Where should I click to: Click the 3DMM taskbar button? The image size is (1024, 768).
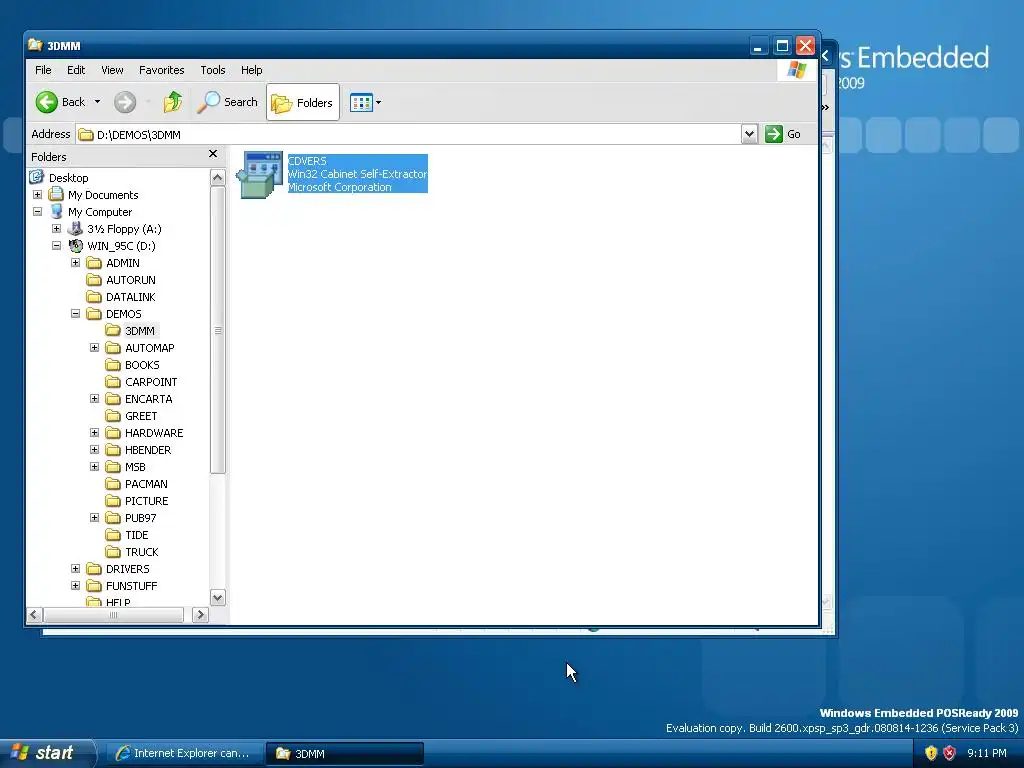pos(345,753)
